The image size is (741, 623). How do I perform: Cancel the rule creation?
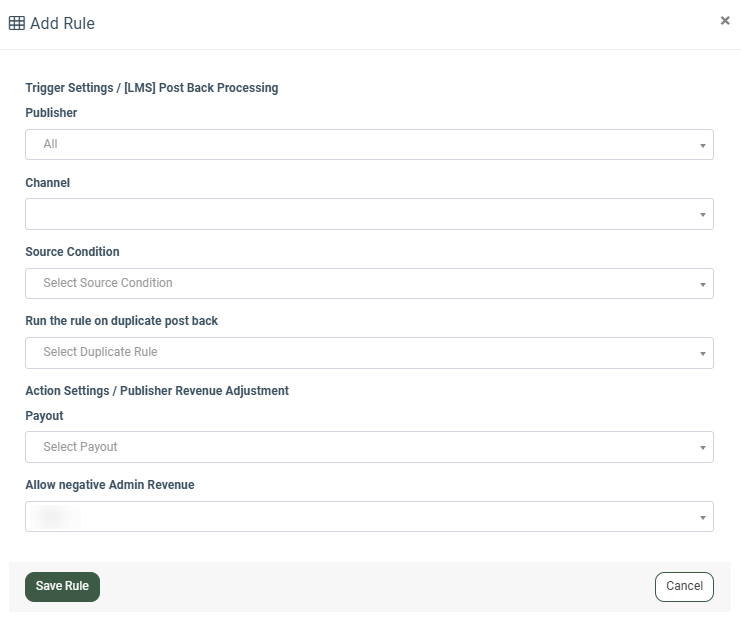coord(684,586)
